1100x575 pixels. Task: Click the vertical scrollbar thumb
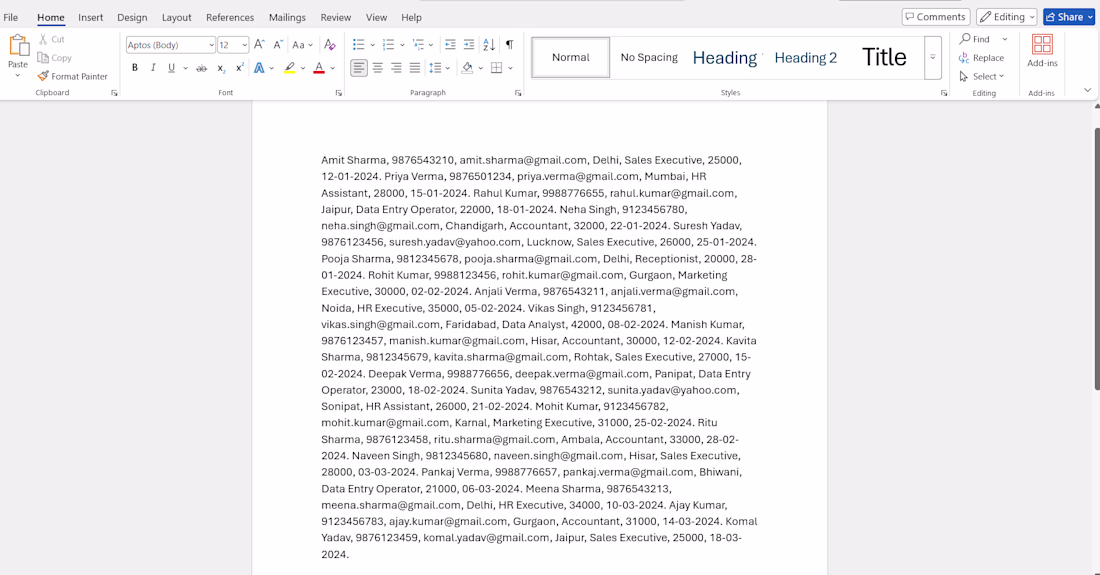(x=1096, y=259)
